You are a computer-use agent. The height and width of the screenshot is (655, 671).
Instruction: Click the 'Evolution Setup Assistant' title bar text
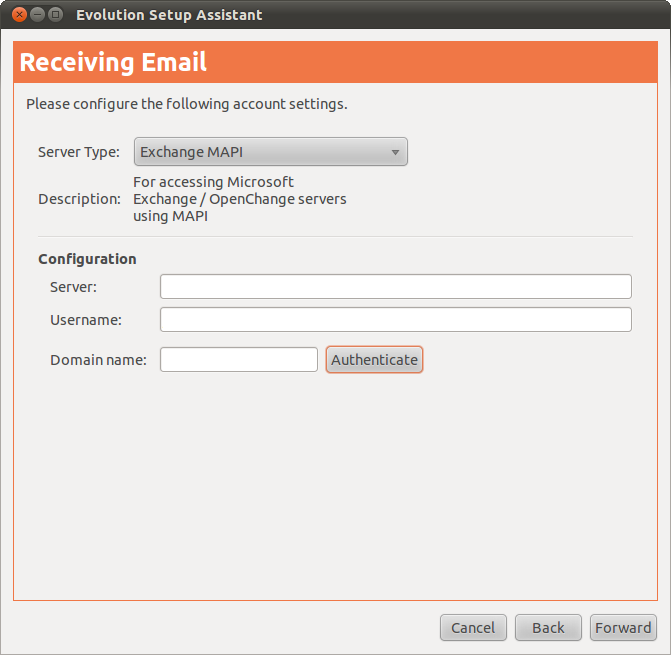point(169,15)
